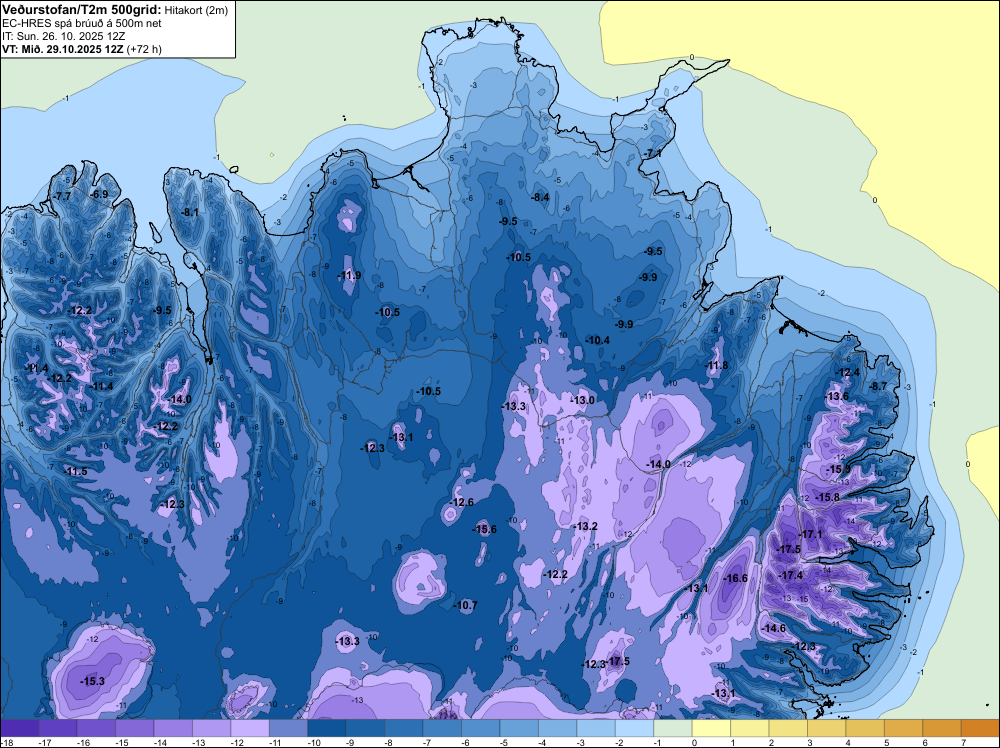
Task: Click the -13.6 temperature label
Action: 837,397
